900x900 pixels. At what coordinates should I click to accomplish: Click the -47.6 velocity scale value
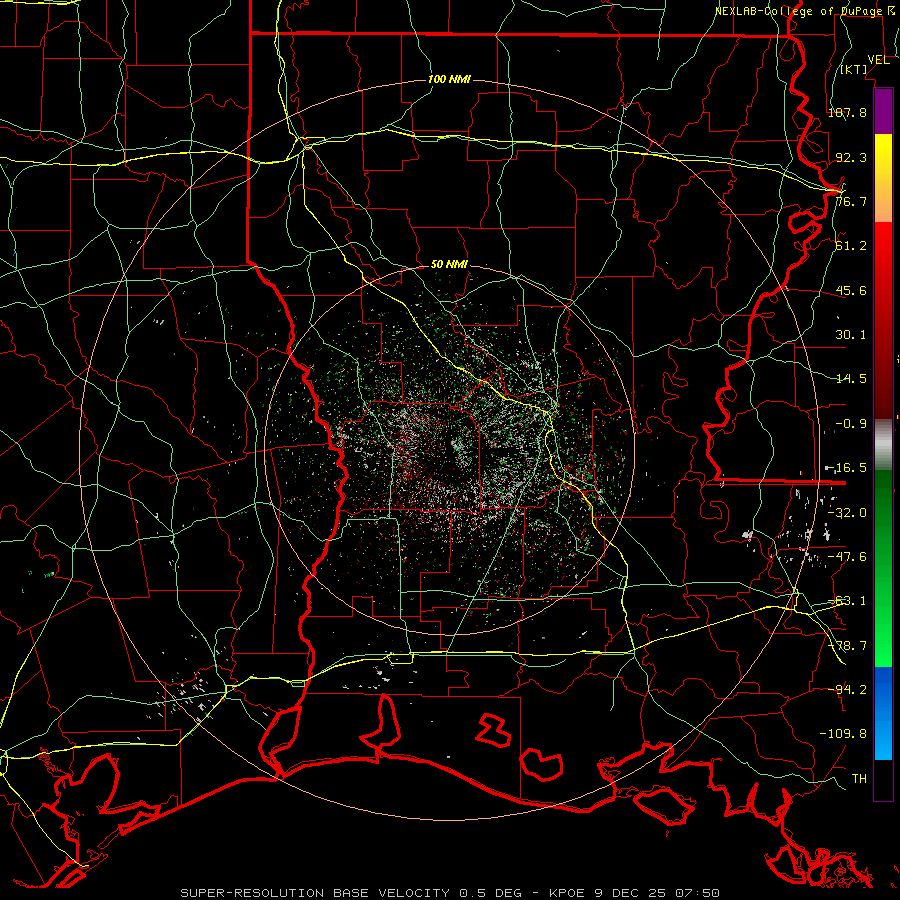pyautogui.click(x=849, y=557)
